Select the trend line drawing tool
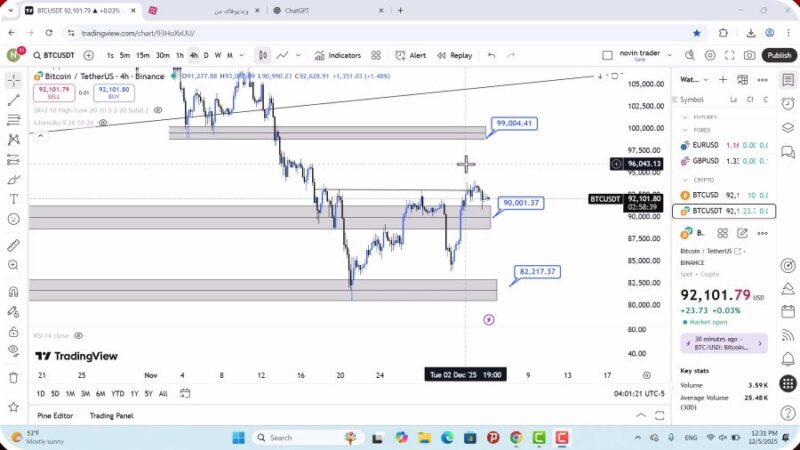The width and height of the screenshot is (800, 450). pyautogui.click(x=13, y=100)
